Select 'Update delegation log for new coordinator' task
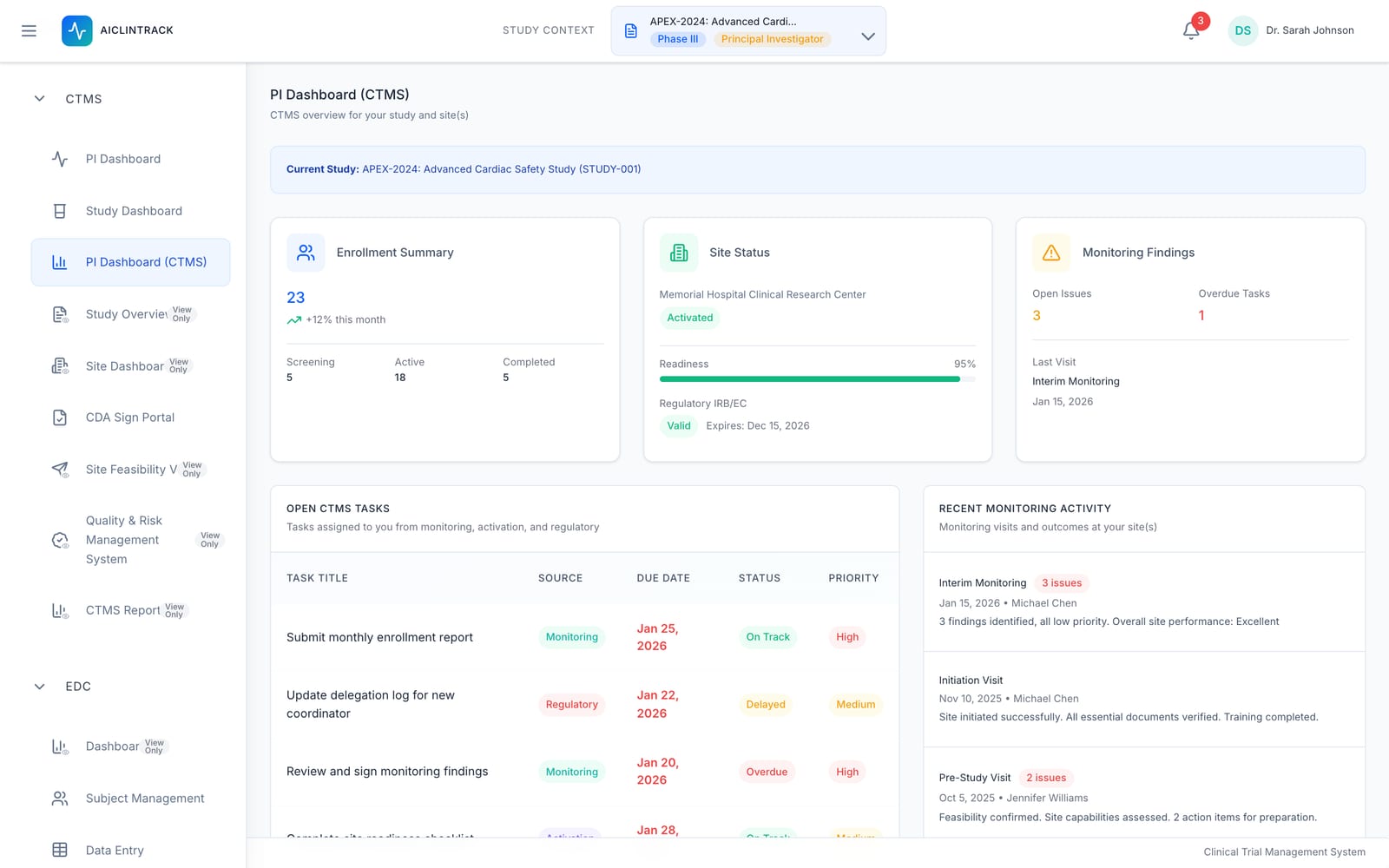The height and width of the screenshot is (868, 1389). tap(371, 704)
